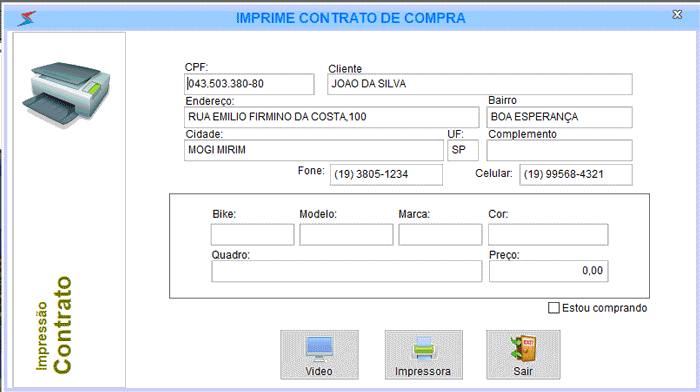This screenshot has width=700, height=392.
Task: Select the Preço value field
Action: pyautogui.click(x=549, y=271)
